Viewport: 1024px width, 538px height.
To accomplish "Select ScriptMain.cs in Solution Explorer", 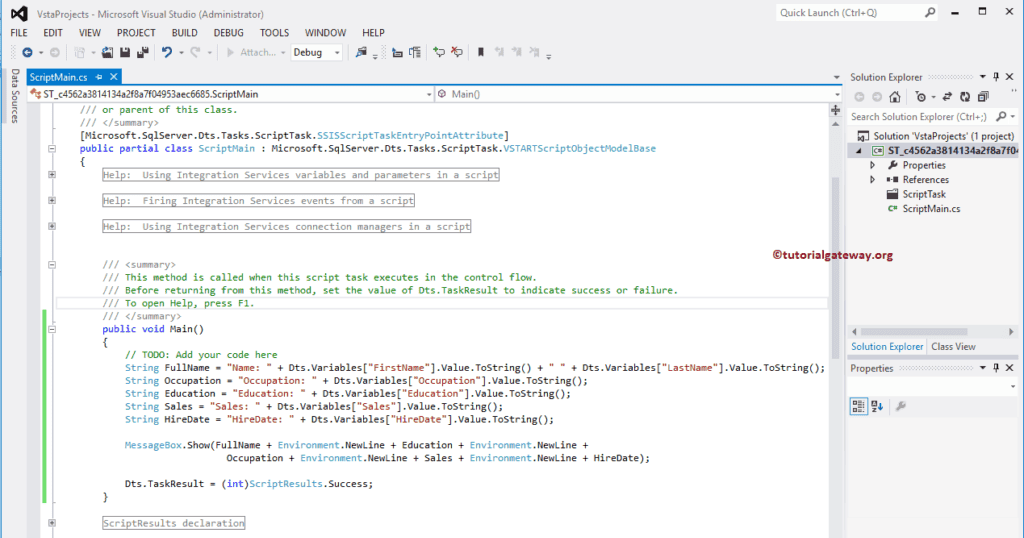I will click(931, 209).
